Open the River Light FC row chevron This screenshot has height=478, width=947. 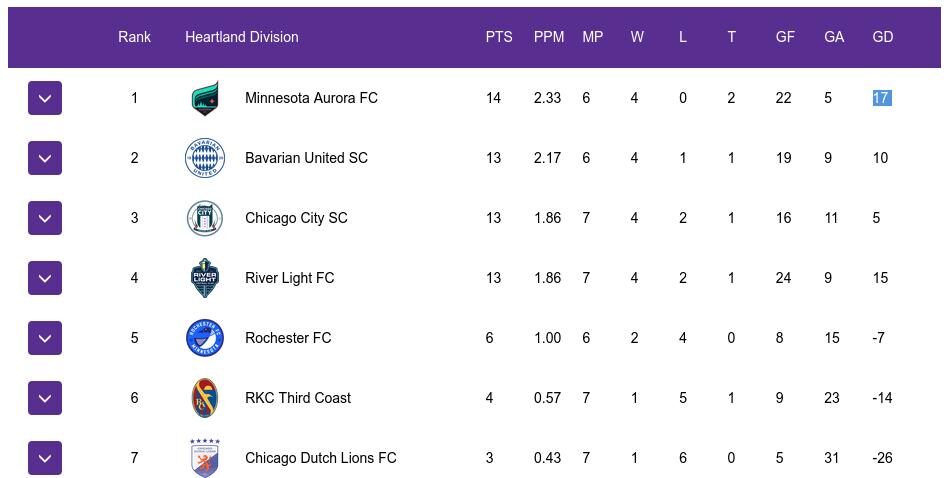pyautogui.click(x=45, y=278)
